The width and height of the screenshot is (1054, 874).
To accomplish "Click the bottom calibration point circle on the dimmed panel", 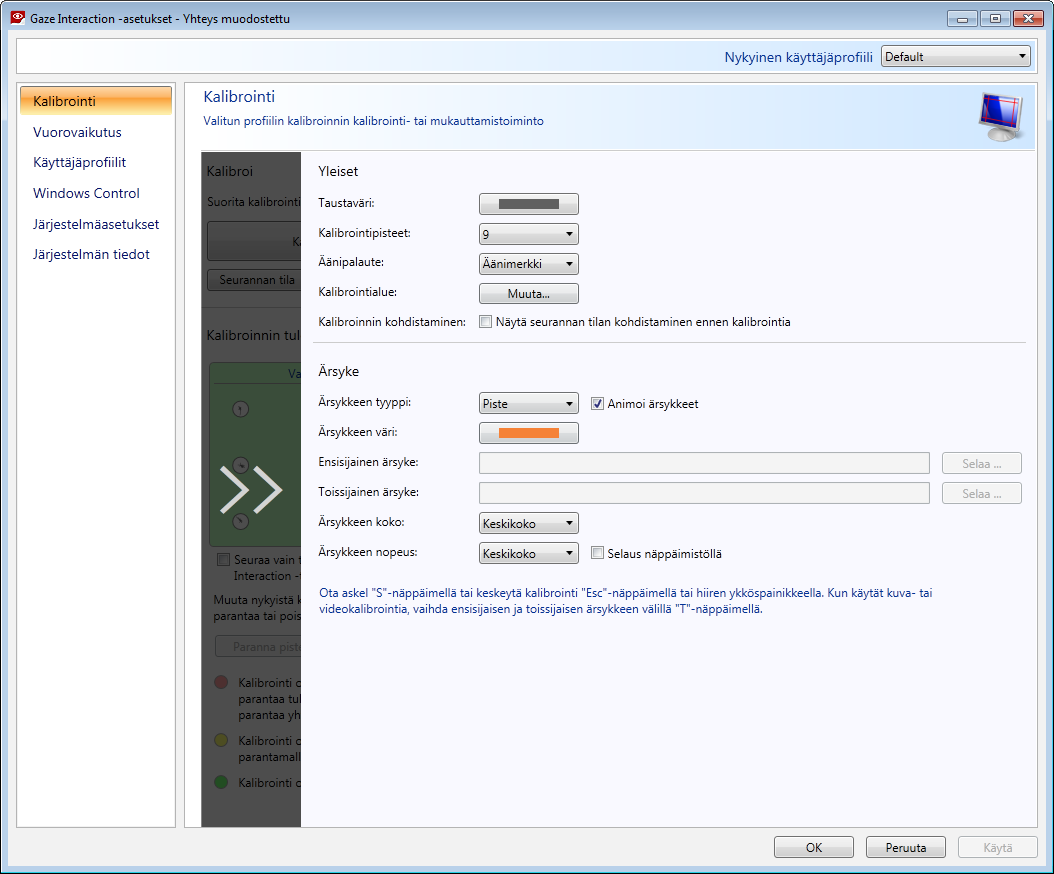I will click(x=241, y=521).
